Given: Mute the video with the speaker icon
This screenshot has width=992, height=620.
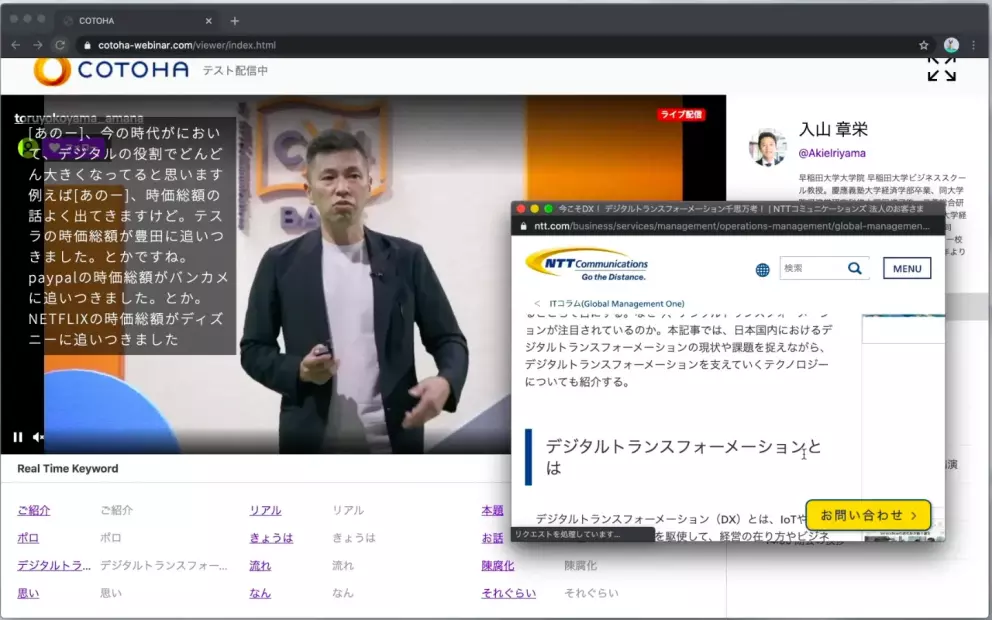Looking at the screenshot, I should (x=38, y=437).
